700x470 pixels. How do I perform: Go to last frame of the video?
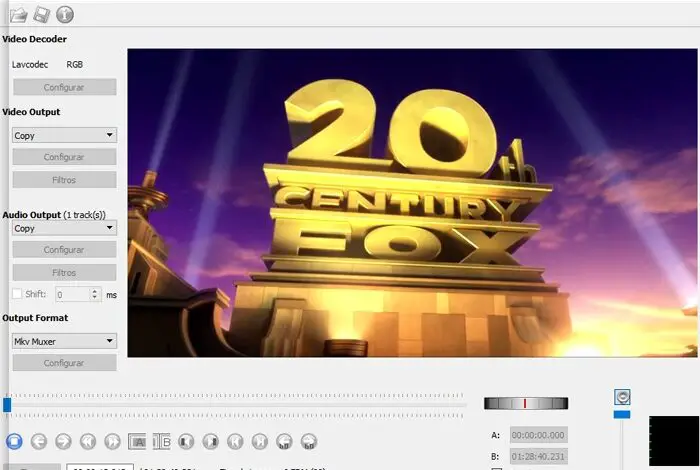(x=260, y=441)
